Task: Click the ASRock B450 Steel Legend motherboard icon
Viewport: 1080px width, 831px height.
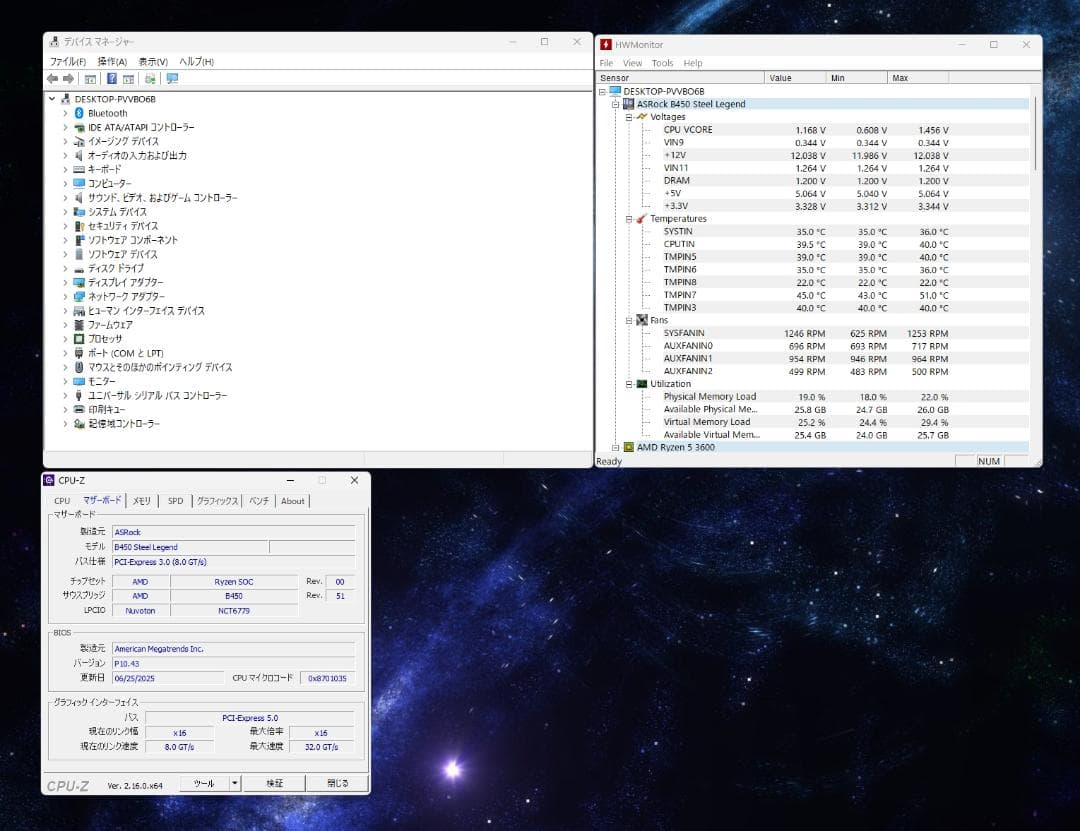Action: [628, 104]
